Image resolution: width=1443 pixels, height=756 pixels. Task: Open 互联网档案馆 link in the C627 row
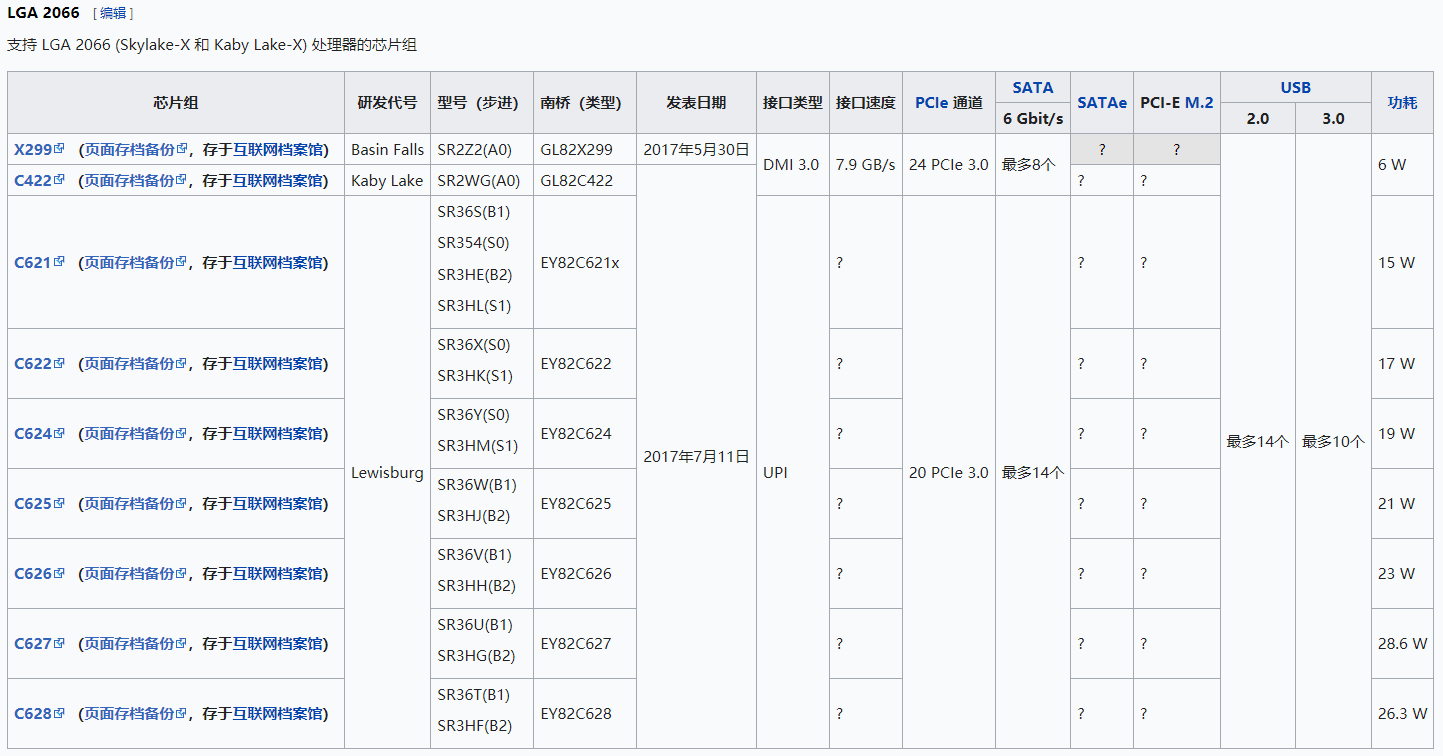pos(278,643)
